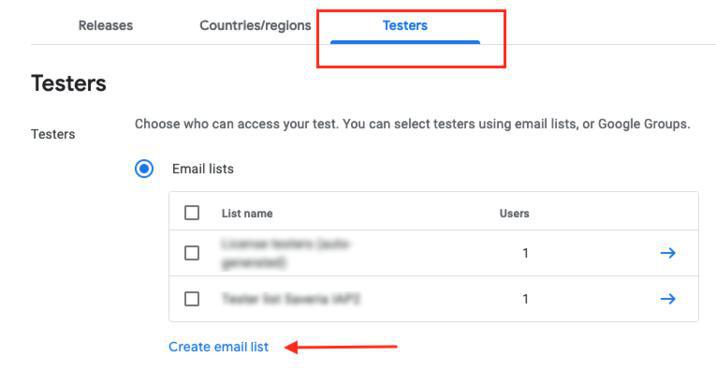Click the Users column header
Viewport: 716px width, 386px height.
point(514,213)
